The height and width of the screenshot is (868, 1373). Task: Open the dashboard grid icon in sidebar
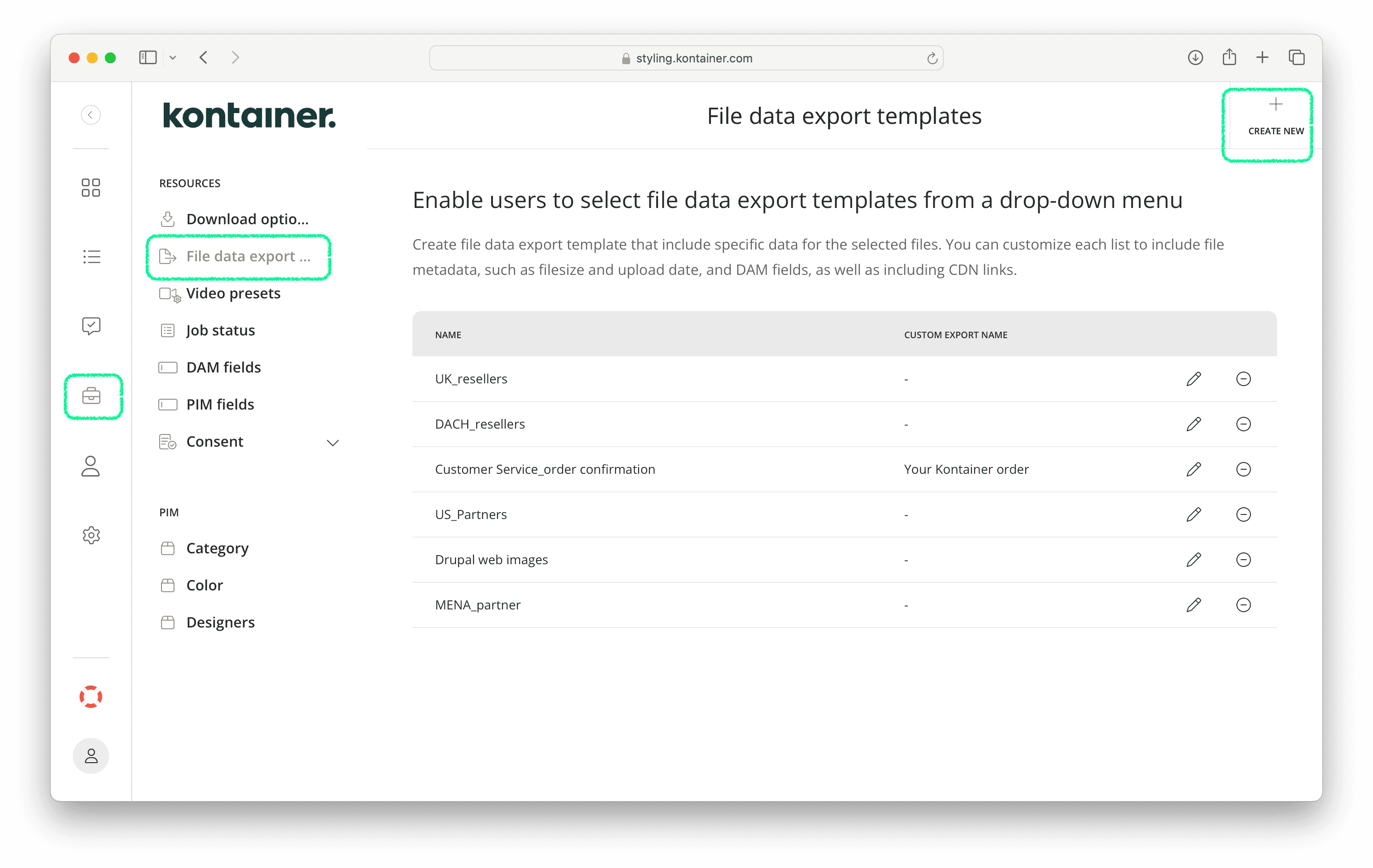[90, 188]
